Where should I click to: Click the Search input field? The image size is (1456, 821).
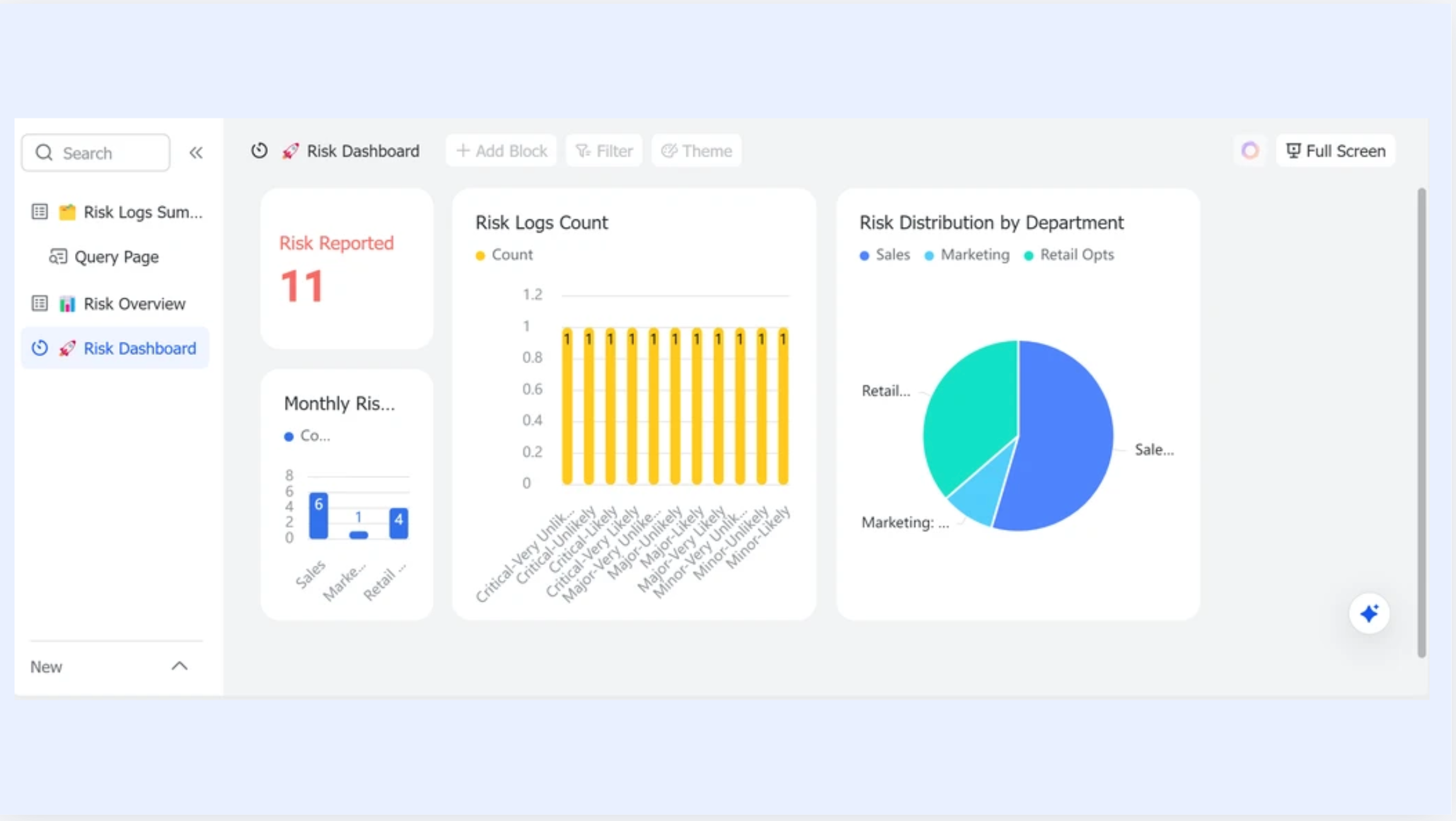pos(96,153)
